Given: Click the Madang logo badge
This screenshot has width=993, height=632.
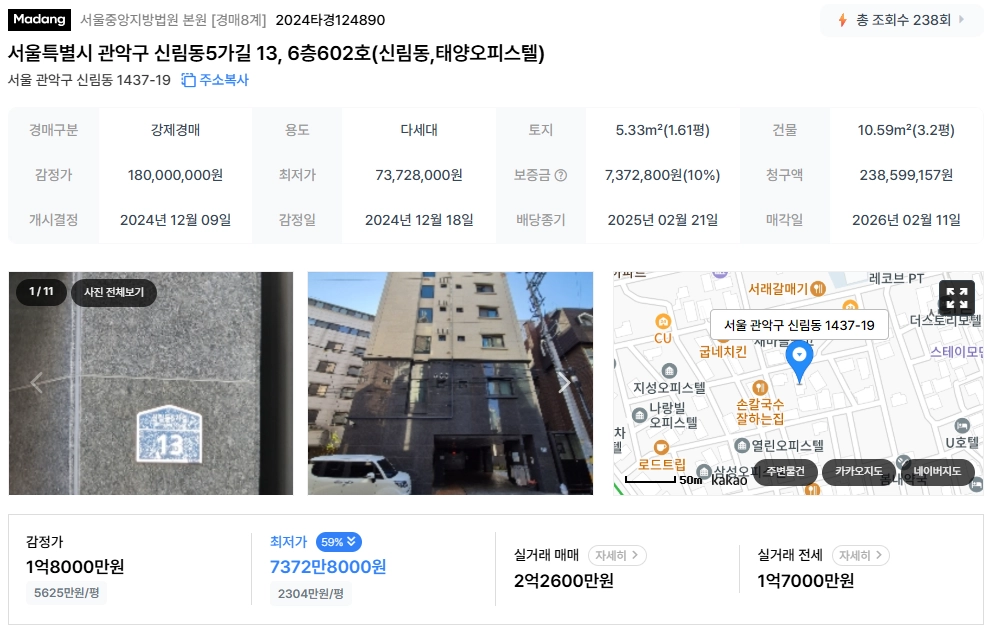Looking at the screenshot, I should [39, 20].
